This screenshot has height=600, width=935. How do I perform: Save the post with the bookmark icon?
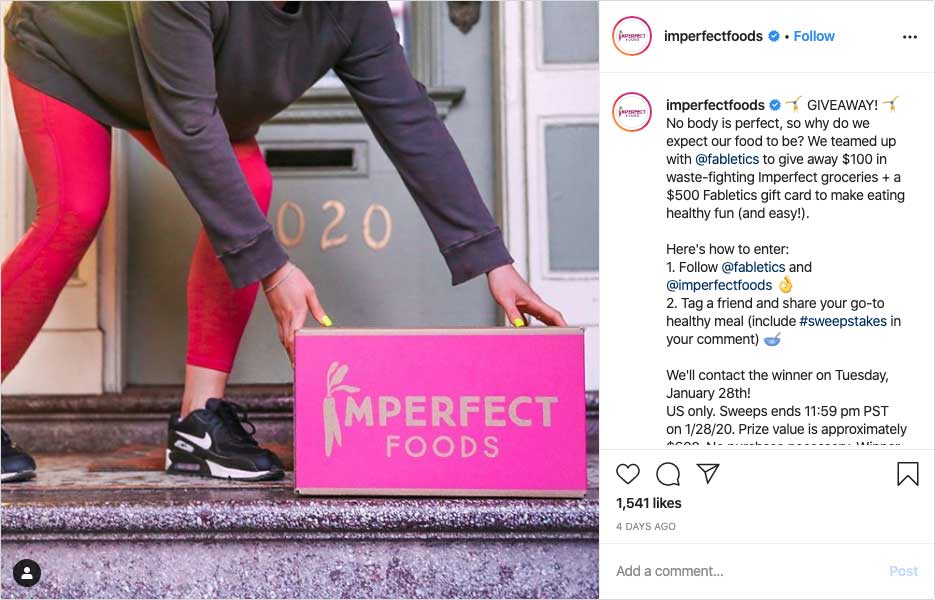[908, 474]
